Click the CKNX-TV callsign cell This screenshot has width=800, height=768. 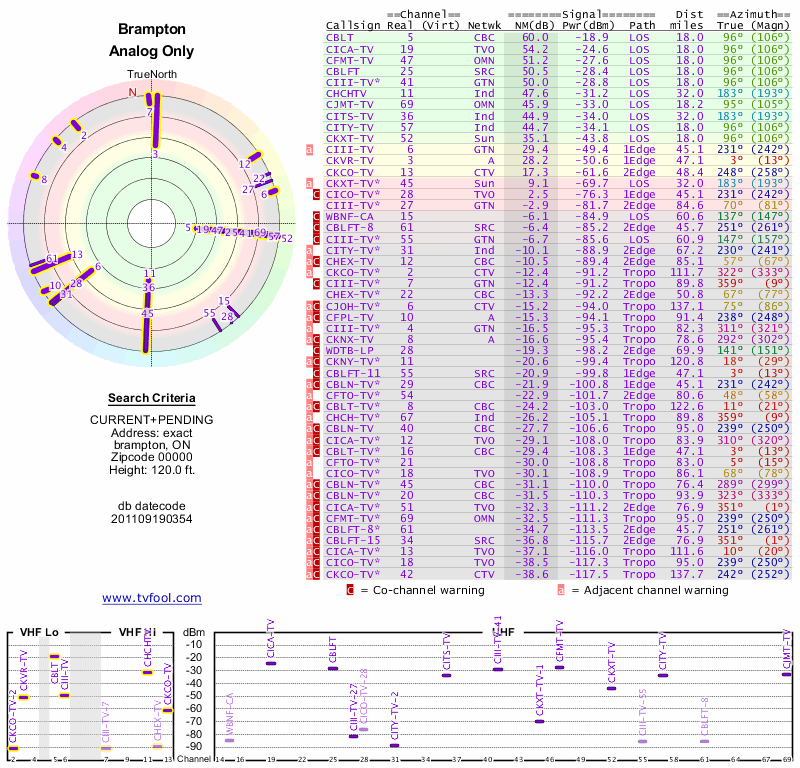point(350,339)
